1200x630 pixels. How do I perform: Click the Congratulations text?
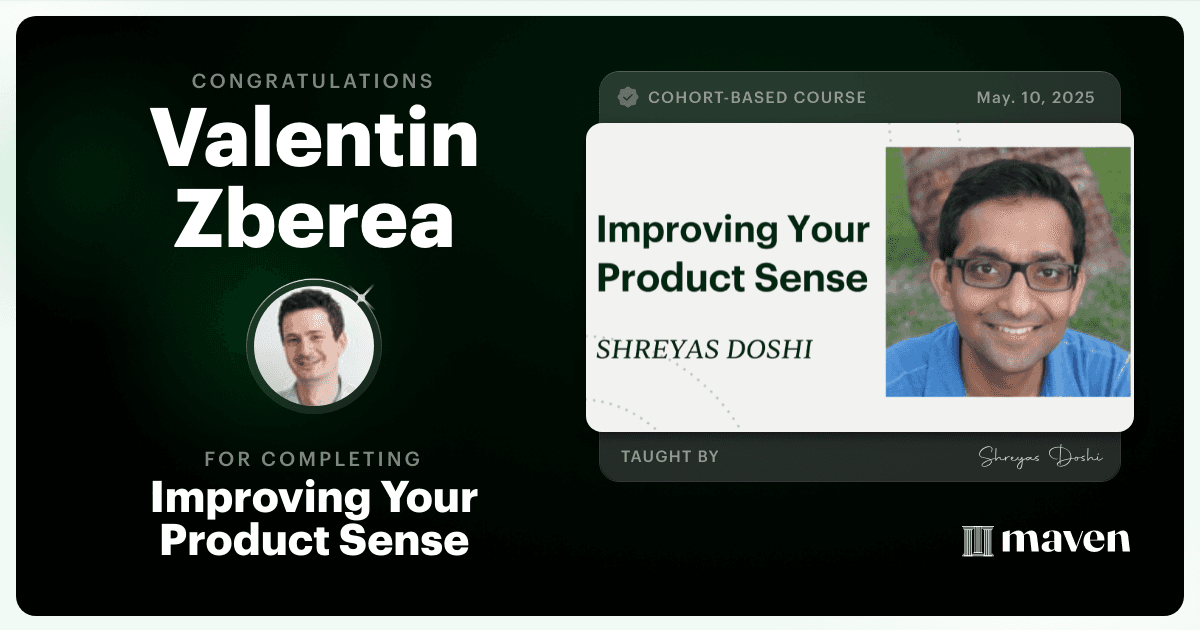click(x=313, y=81)
